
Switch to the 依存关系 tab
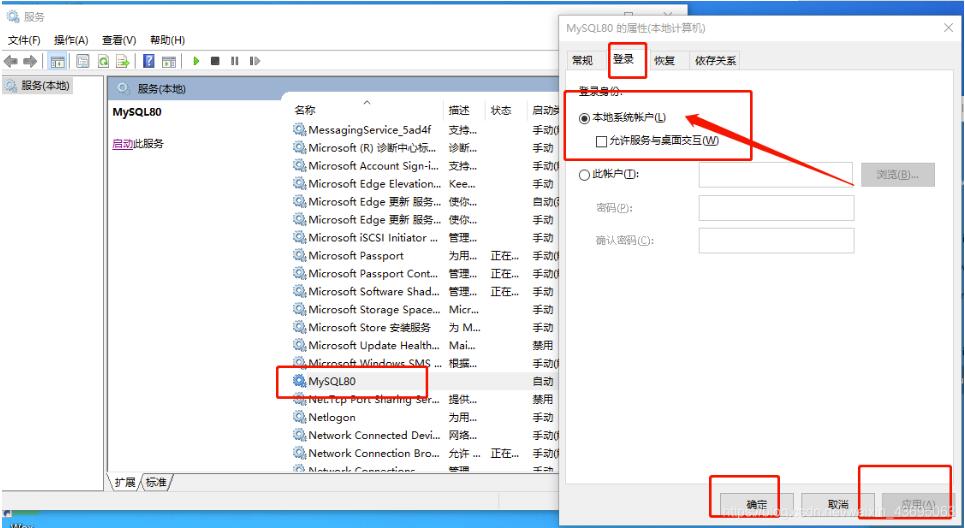[715, 61]
